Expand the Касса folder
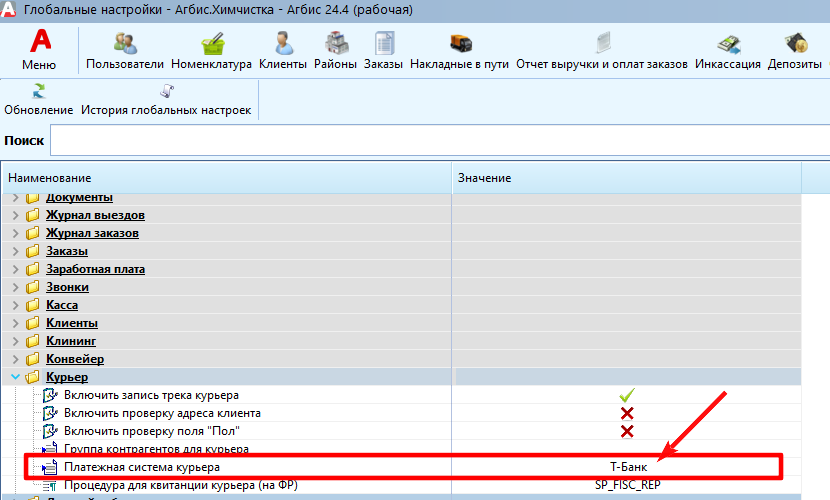The width and height of the screenshot is (830, 500). click(16, 305)
